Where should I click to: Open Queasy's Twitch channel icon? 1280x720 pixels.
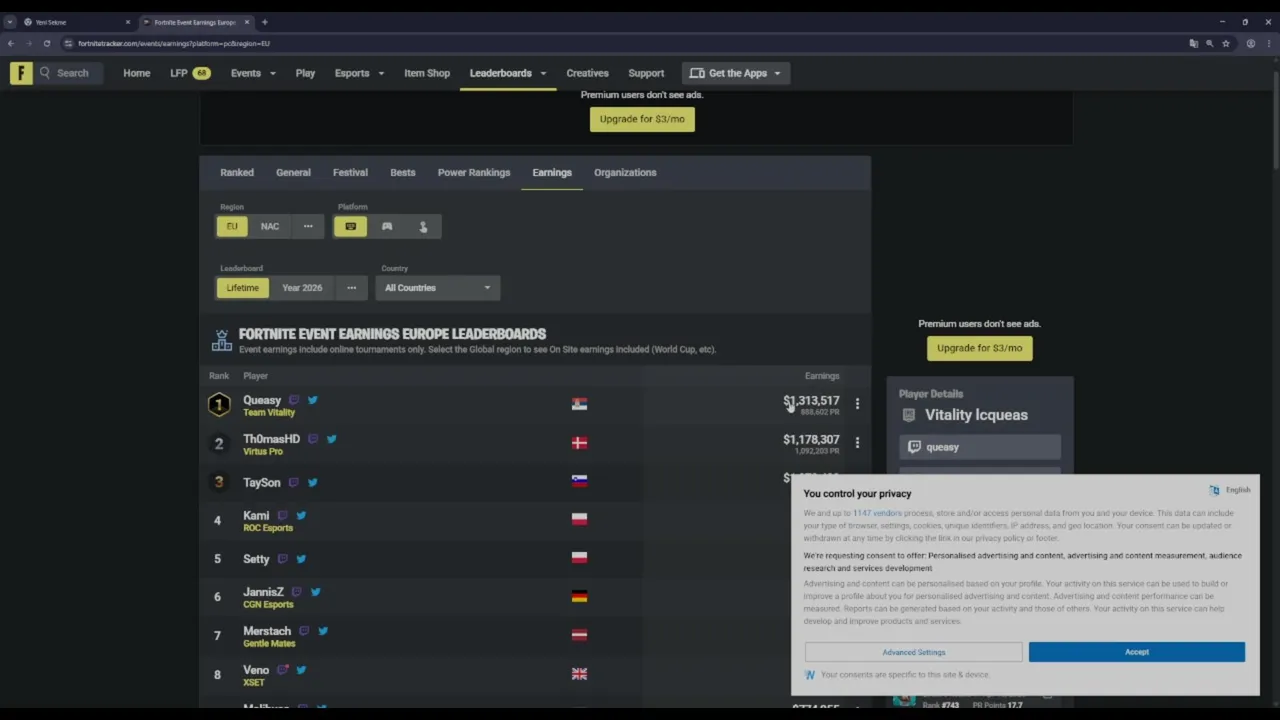[x=294, y=400]
